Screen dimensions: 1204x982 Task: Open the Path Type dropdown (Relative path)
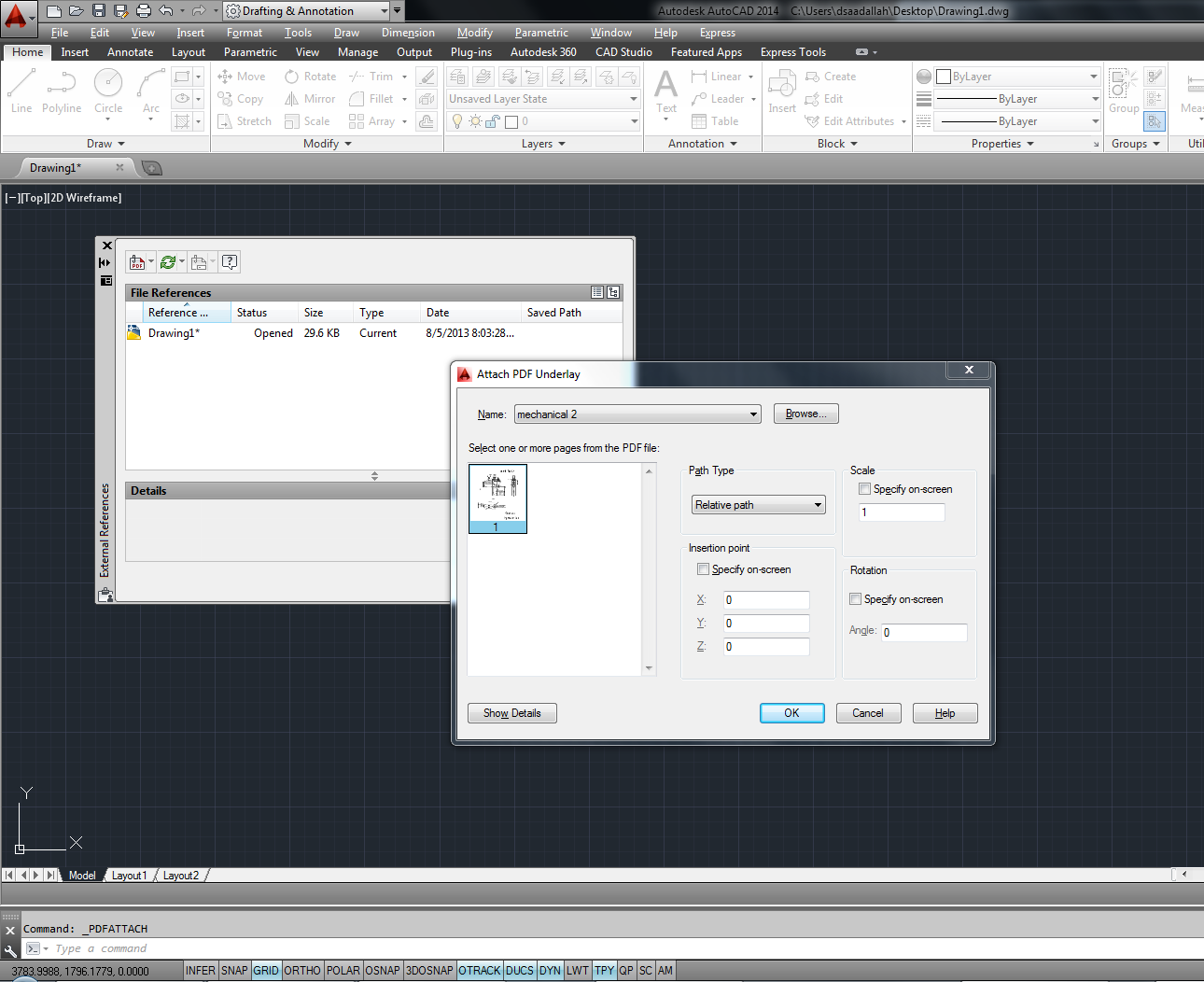pyautogui.click(x=759, y=505)
